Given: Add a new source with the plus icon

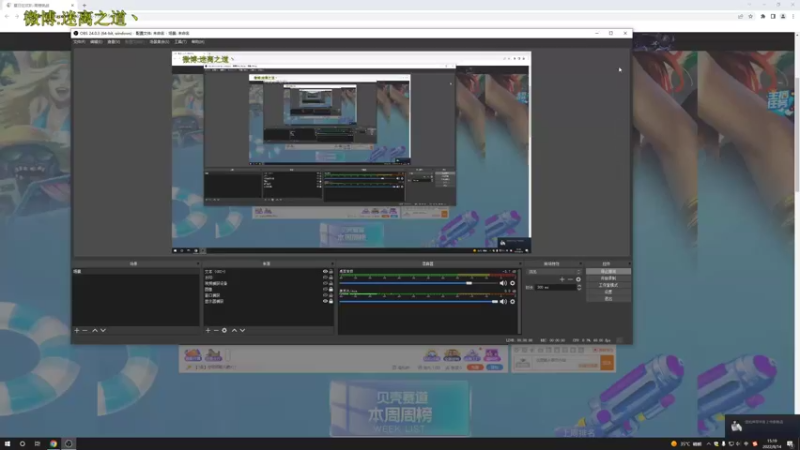Looking at the screenshot, I should tap(208, 331).
